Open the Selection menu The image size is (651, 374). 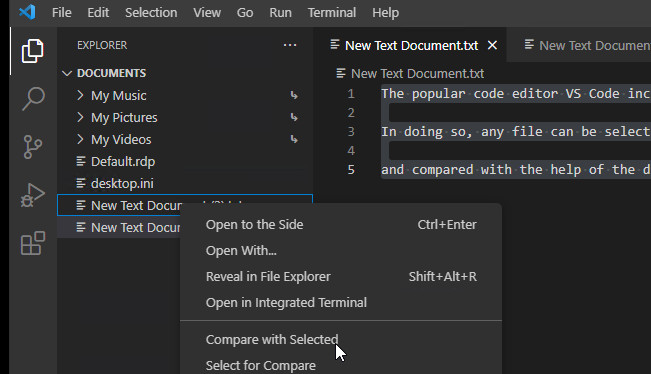click(151, 12)
